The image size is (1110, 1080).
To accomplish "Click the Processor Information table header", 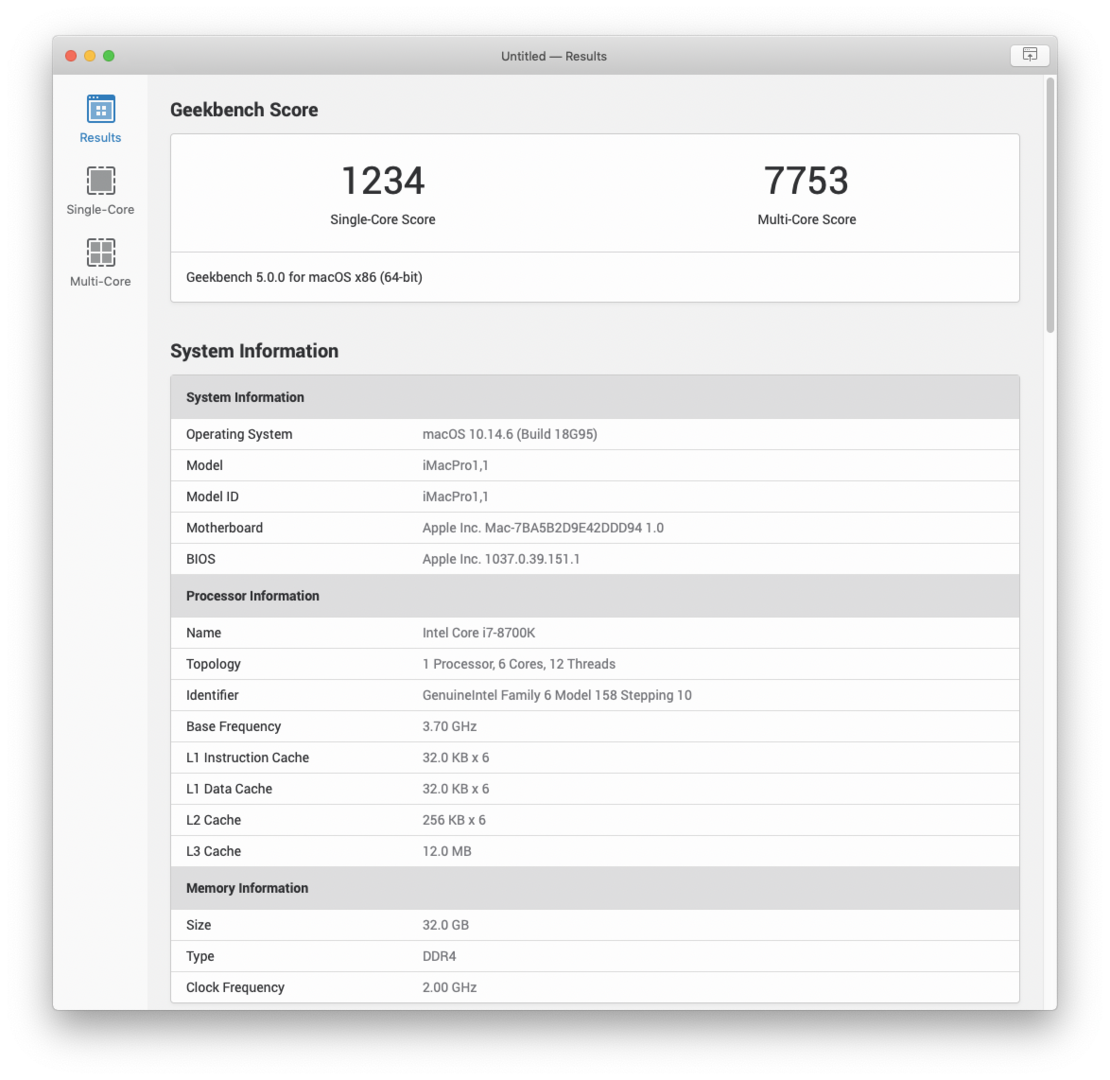I will click(x=595, y=596).
